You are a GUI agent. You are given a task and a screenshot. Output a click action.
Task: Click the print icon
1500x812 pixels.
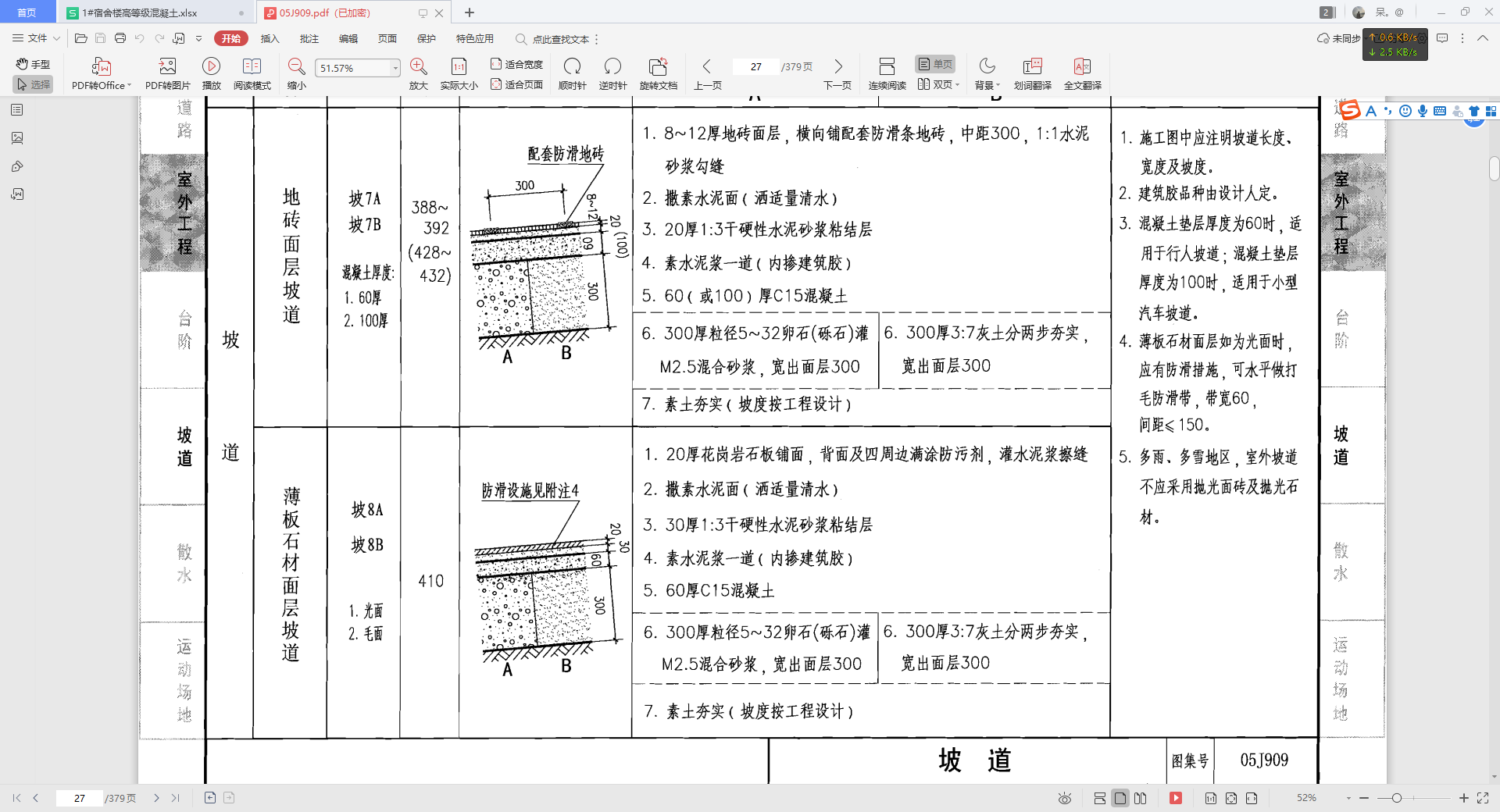point(120,38)
